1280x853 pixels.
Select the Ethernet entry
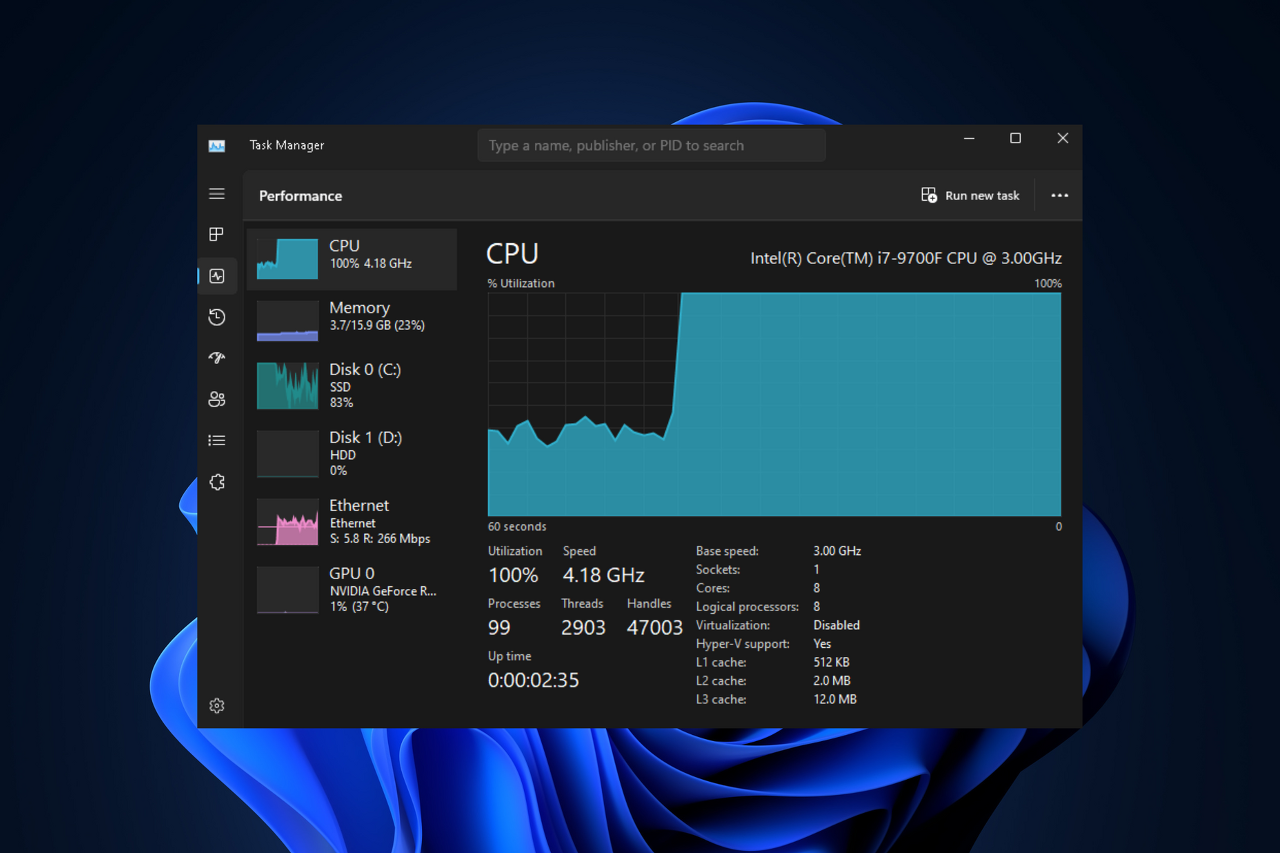(352, 521)
